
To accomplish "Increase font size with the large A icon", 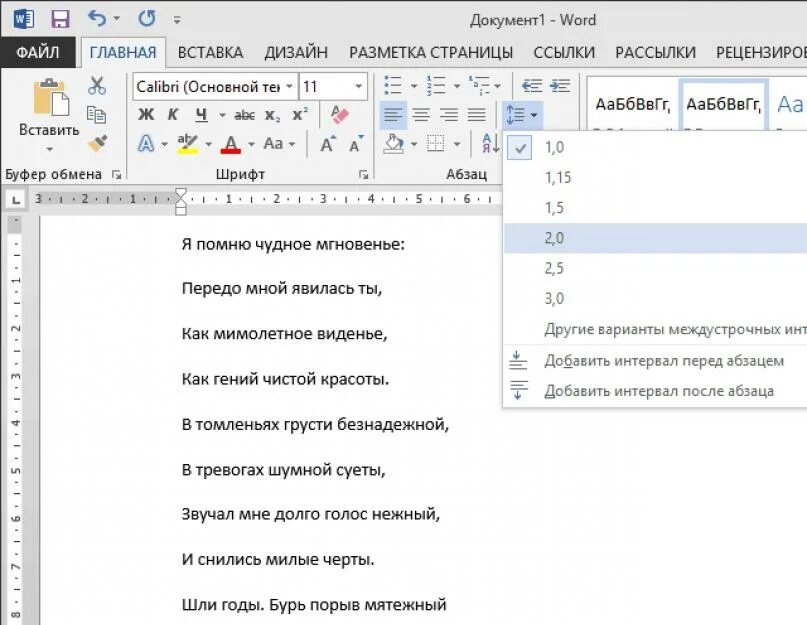I will 327,144.
